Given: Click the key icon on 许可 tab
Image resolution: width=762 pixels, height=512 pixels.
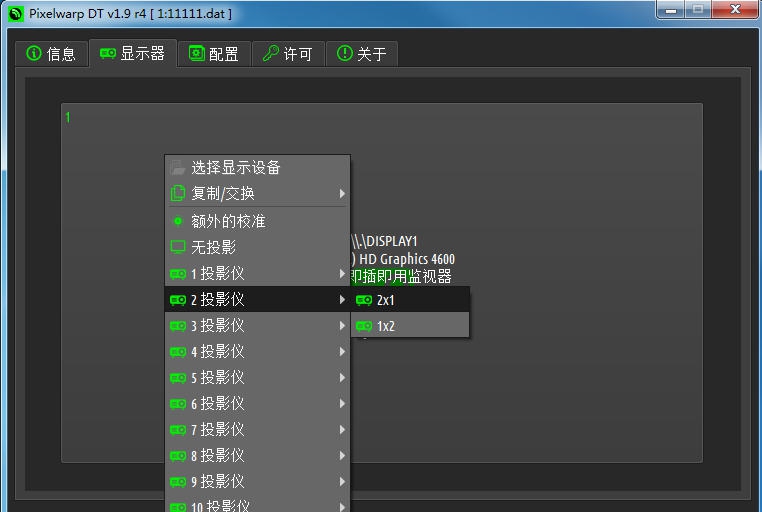Looking at the screenshot, I should (271, 54).
